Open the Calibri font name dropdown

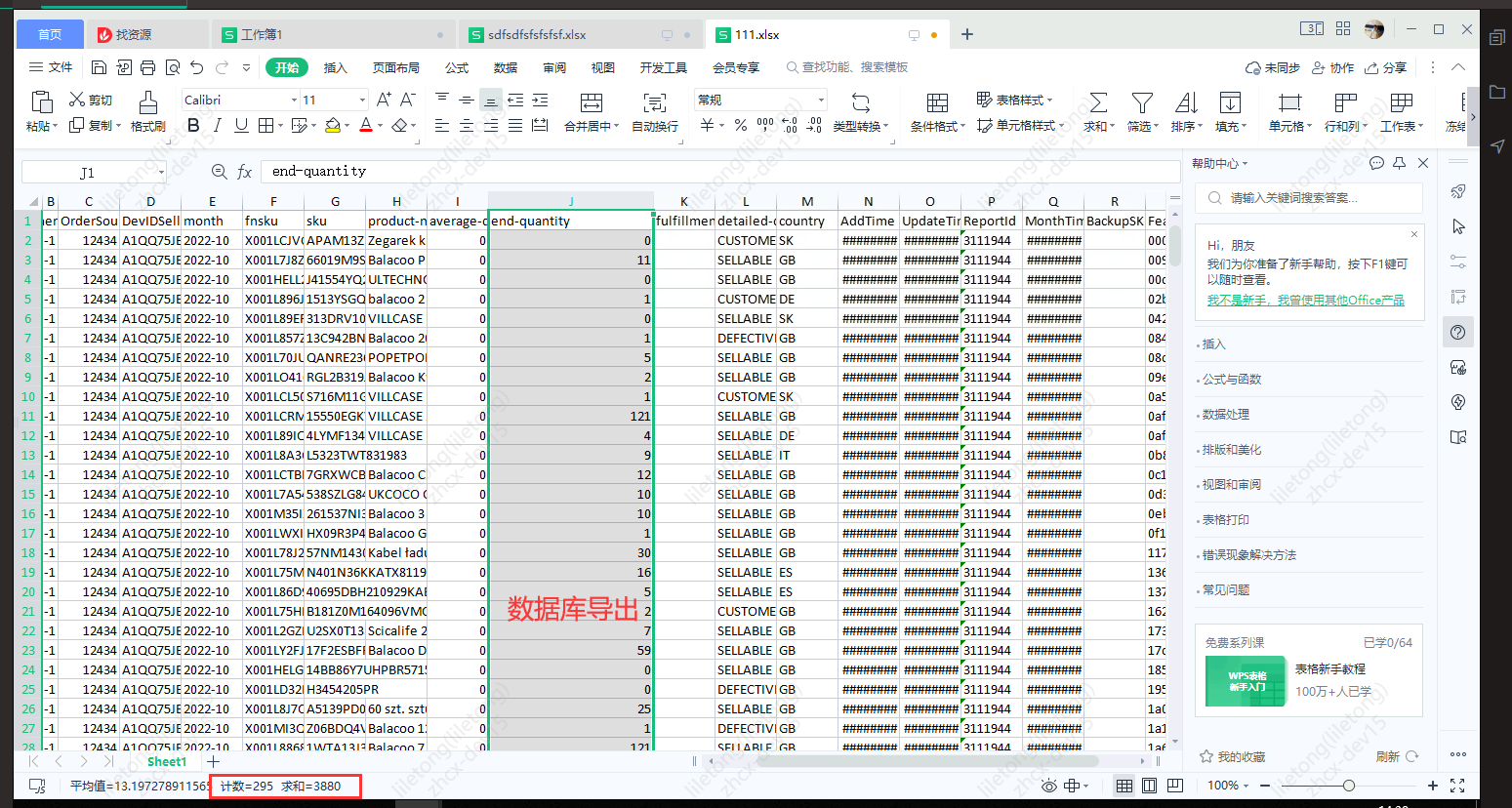[x=294, y=100]
